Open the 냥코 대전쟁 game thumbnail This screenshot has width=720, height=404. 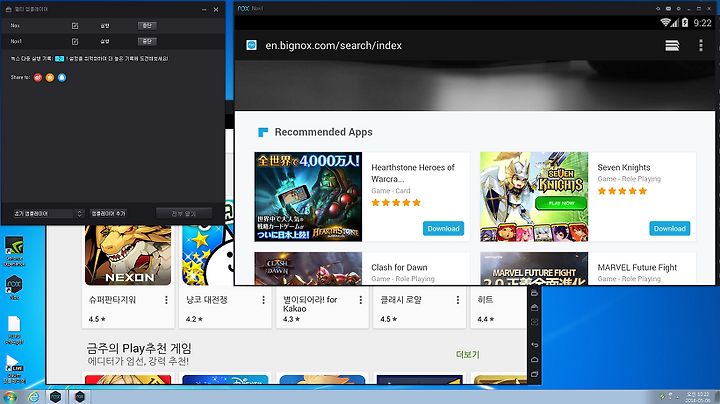click(208, 255)
